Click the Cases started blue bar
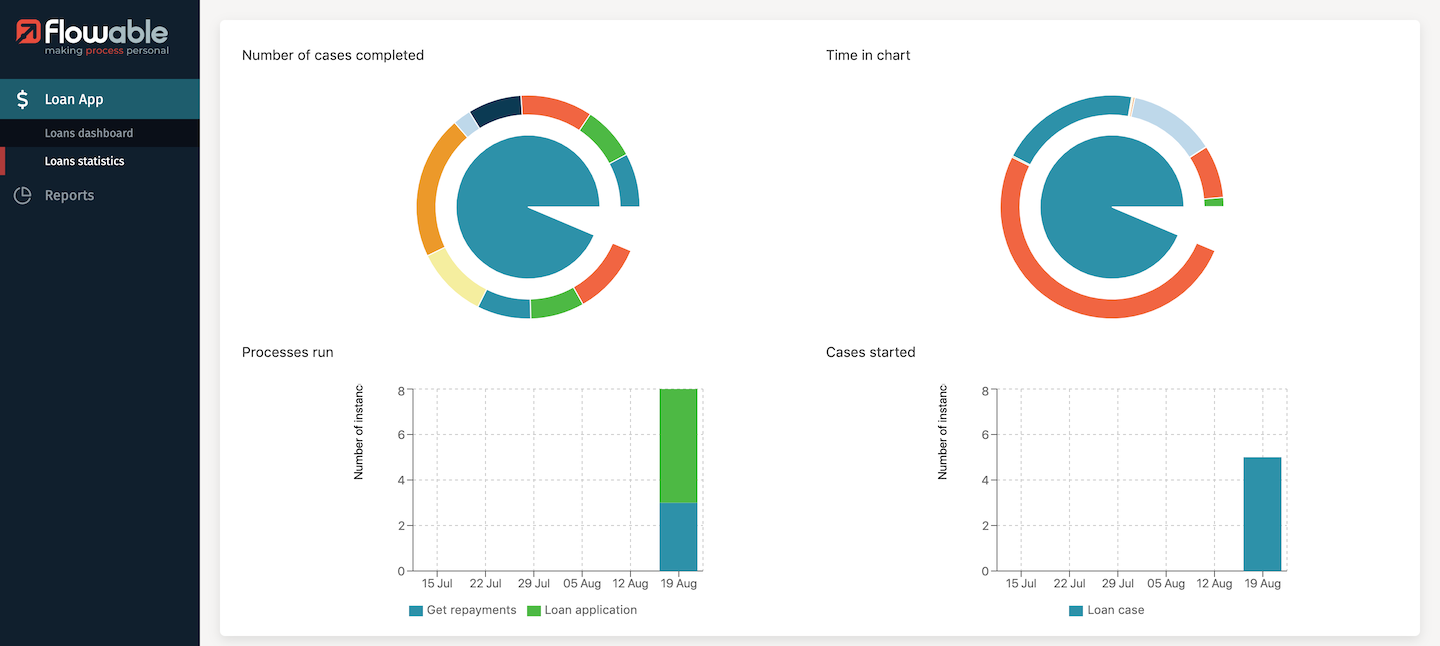 1262,514
